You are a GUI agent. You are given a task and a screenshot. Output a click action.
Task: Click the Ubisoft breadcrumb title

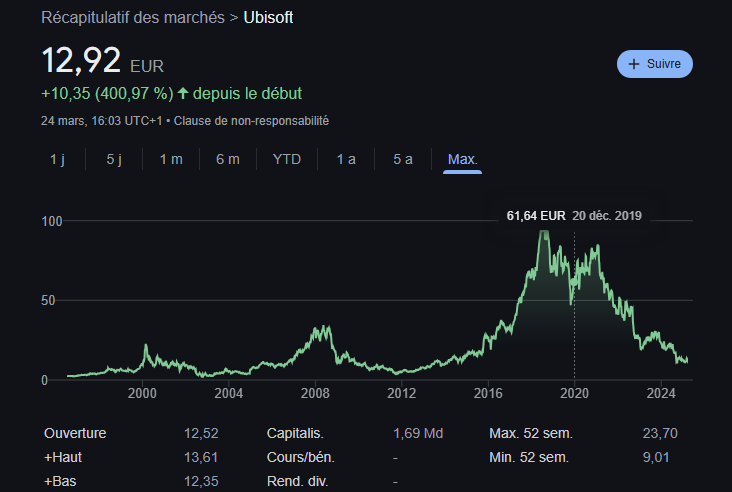pos(268,18)
